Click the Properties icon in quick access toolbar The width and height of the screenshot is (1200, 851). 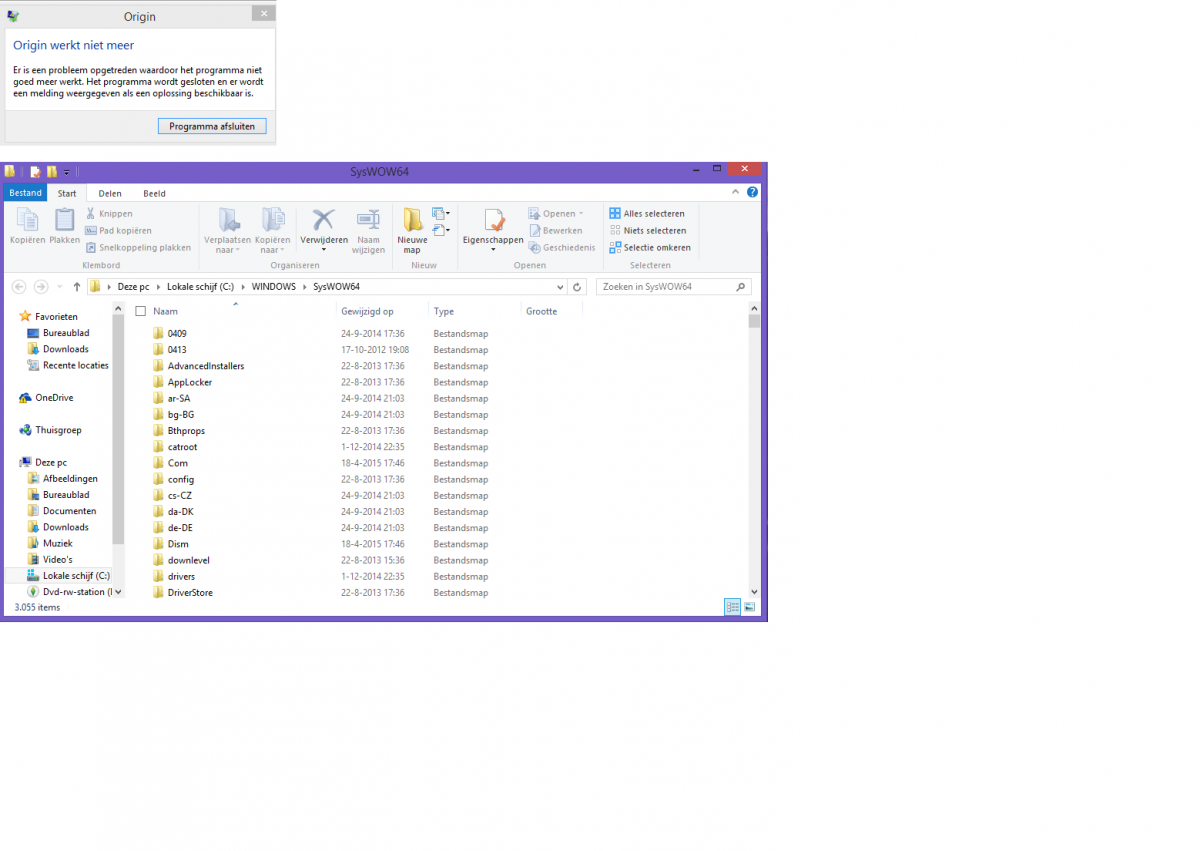pyautogui.click(x=35, y=172)
